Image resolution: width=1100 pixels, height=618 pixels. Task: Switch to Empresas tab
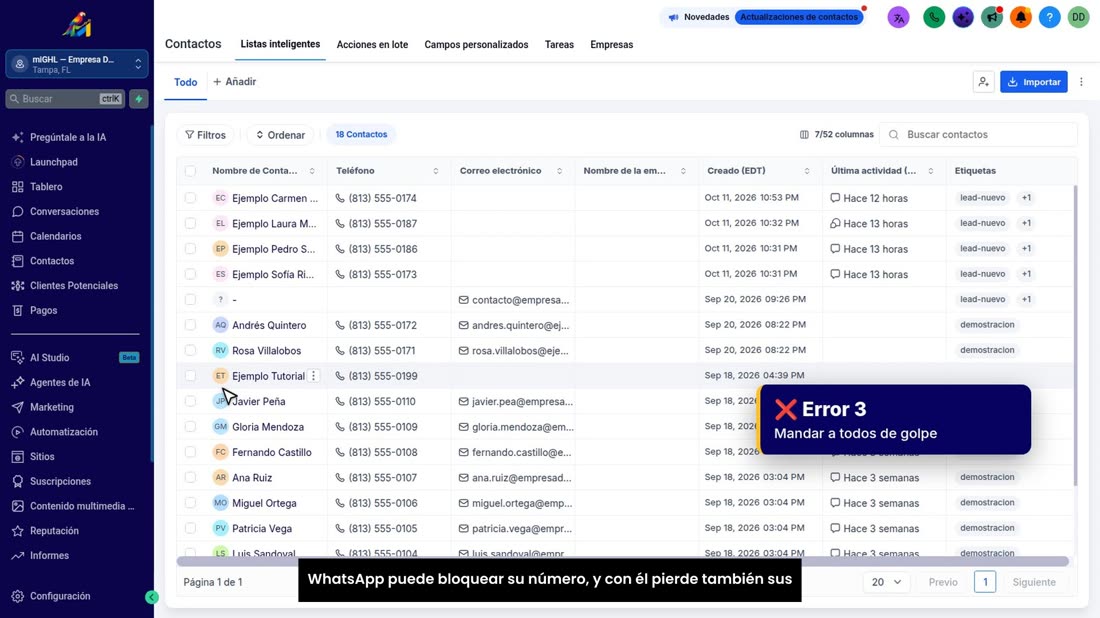point(612,45)
